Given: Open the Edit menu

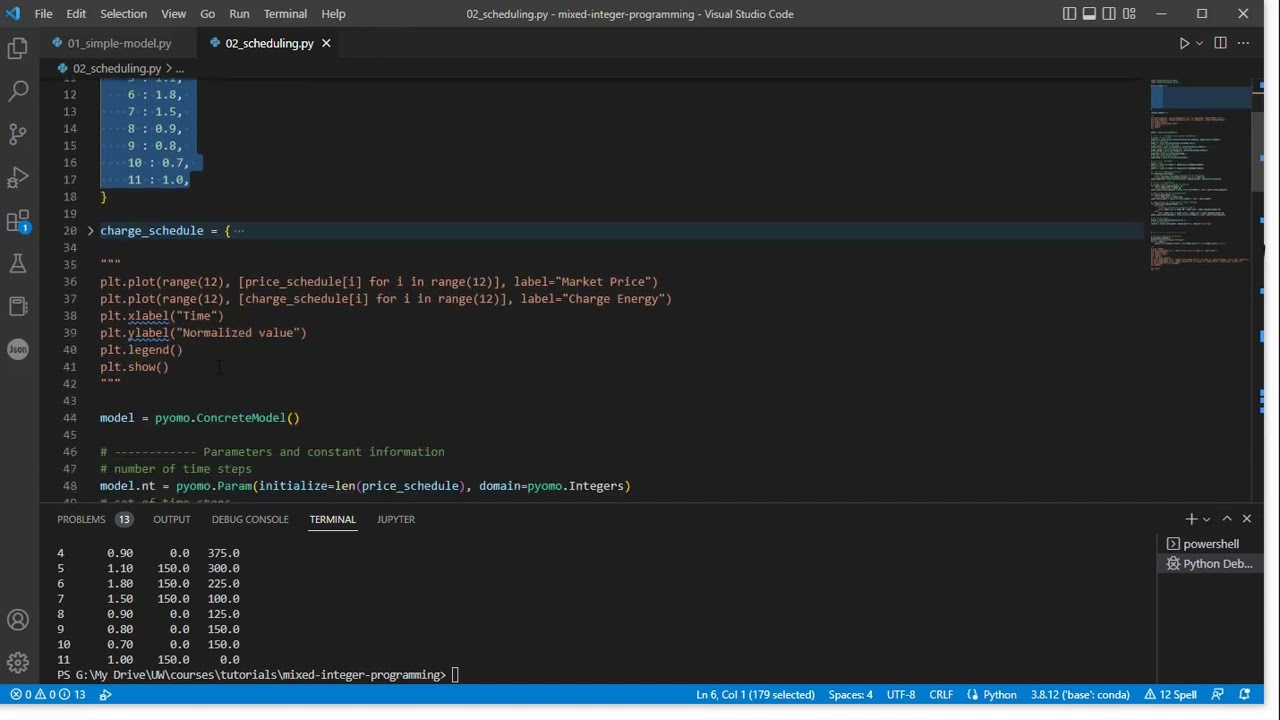Looking at the screenshot, I should pos(76,14).
